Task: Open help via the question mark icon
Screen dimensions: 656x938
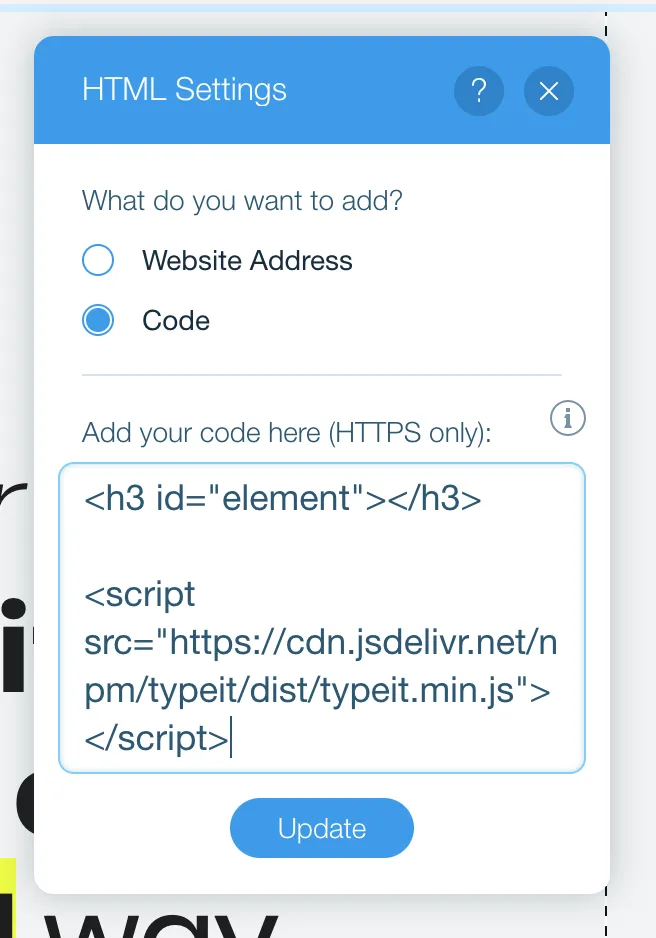Action: point(479,90)
